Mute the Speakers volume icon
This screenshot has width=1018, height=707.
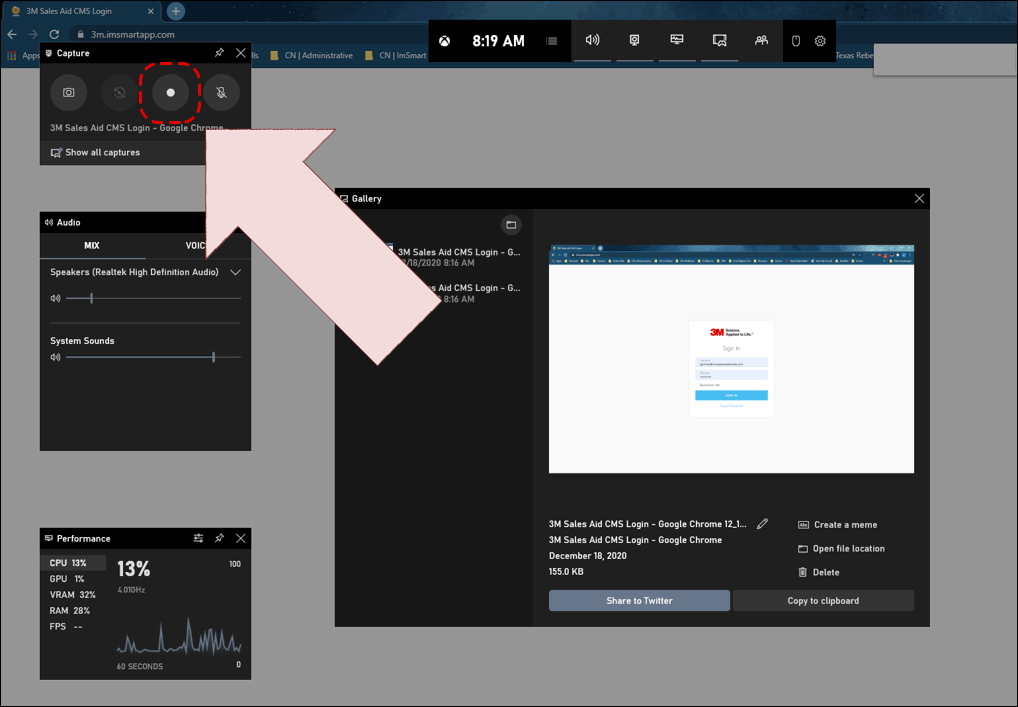click(x=55, y=299)
